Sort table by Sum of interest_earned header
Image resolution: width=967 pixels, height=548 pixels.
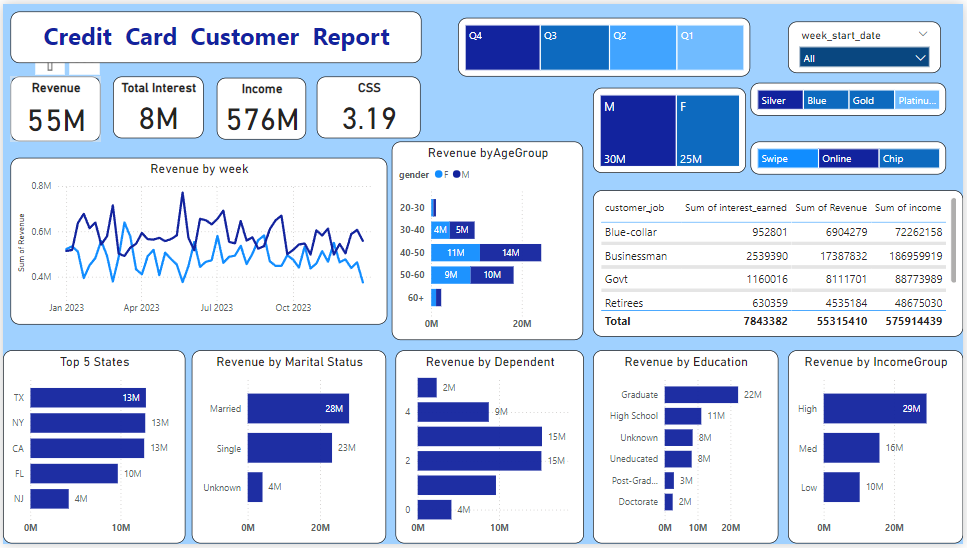click(735, 208)
